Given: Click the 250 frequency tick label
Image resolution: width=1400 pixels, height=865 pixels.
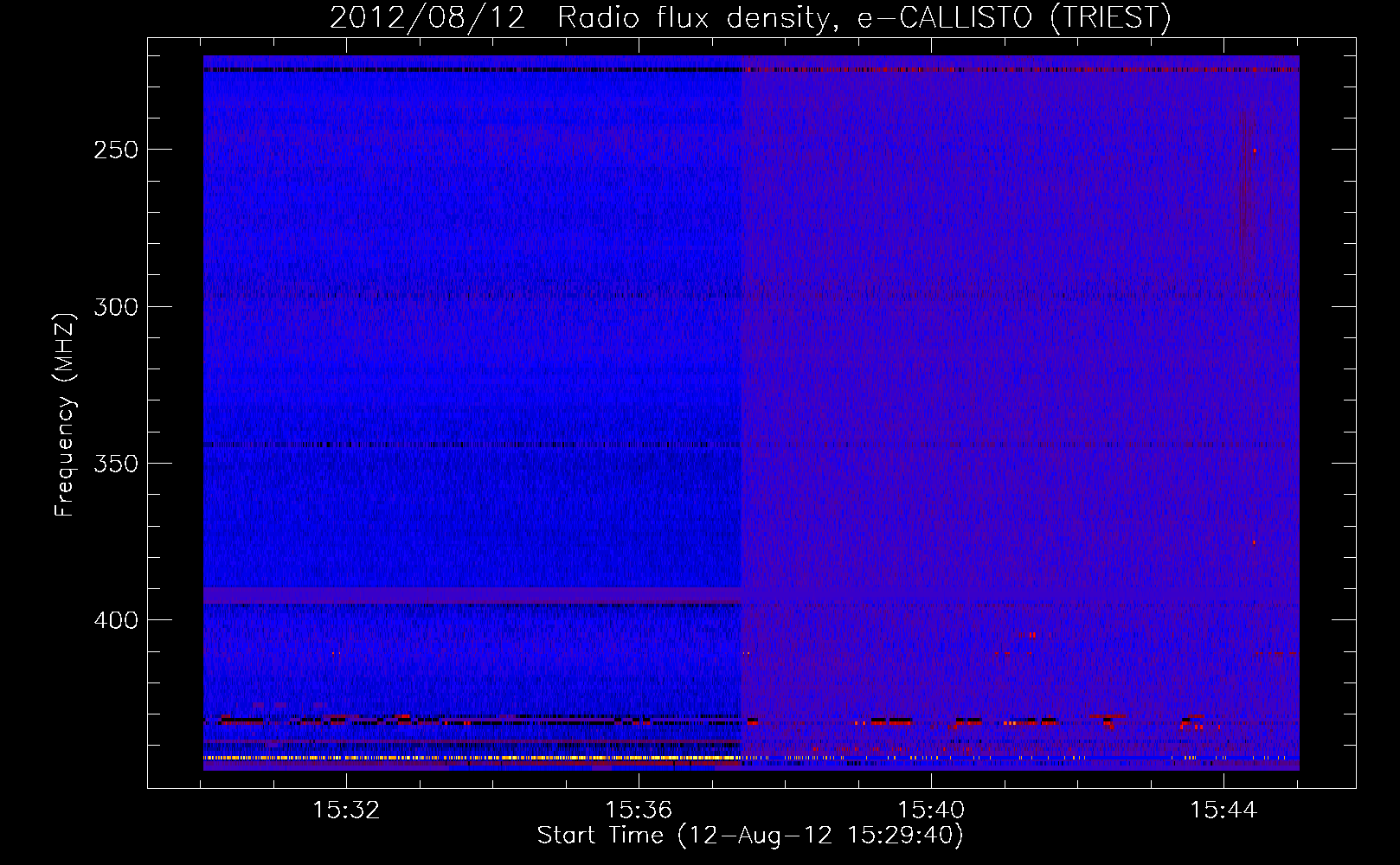Looking at the screenshot, I should pyautogui.click(x=116, y=150).
